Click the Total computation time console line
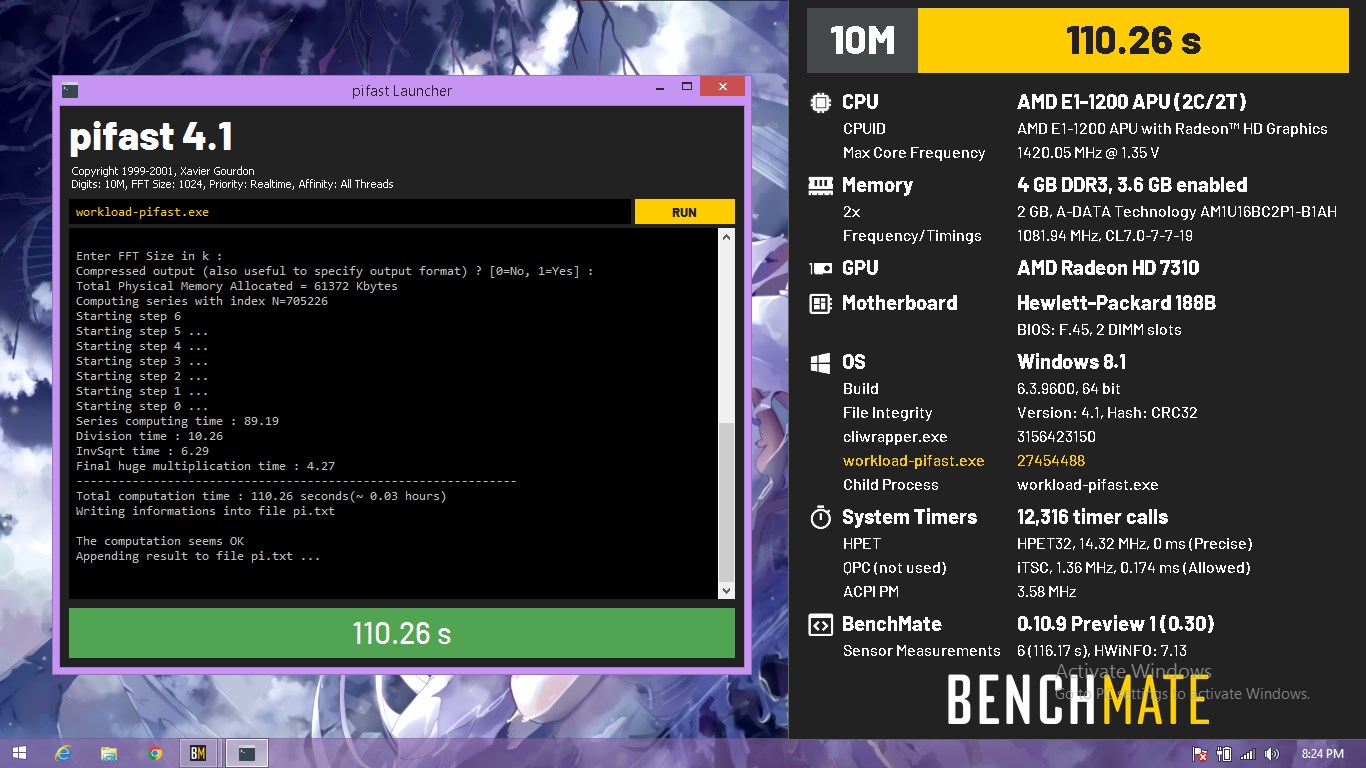The image size is (1366, 768). click(x=261, y=496)
